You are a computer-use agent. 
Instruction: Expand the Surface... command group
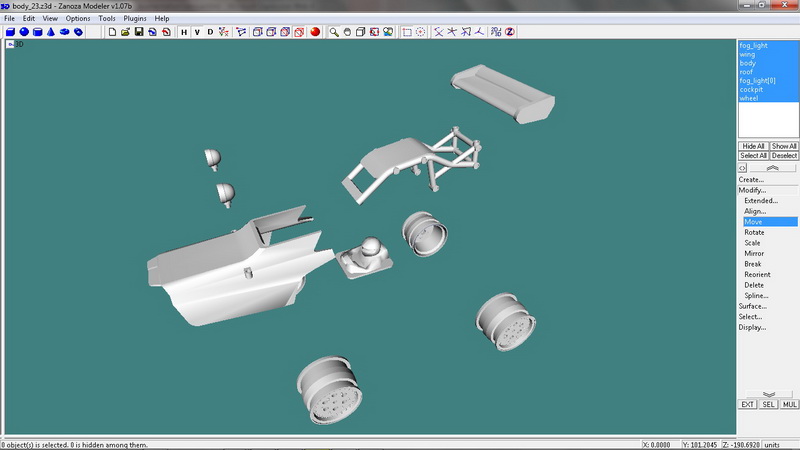753,306
